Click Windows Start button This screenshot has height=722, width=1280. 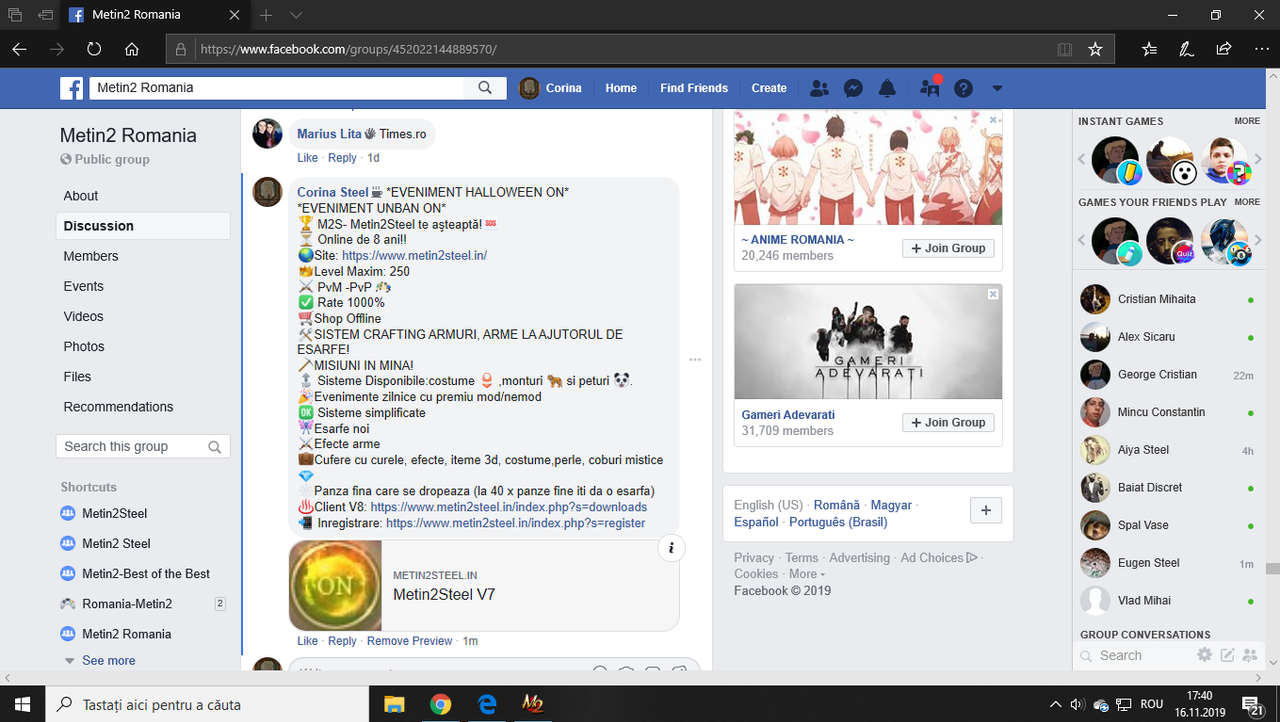click(22, 704)
